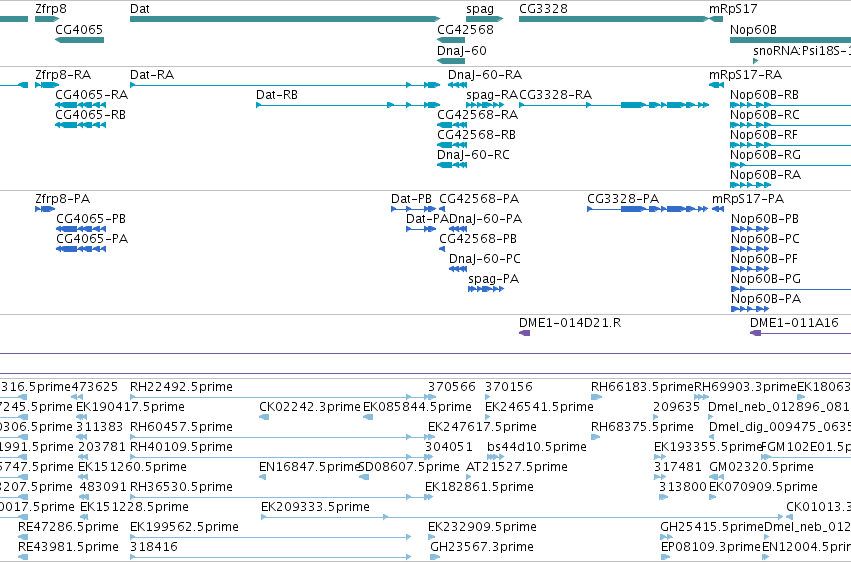Open the Nop60B-RG transcript label
The height and width of the screenshot is (562, 851).
tap(765, 155)
